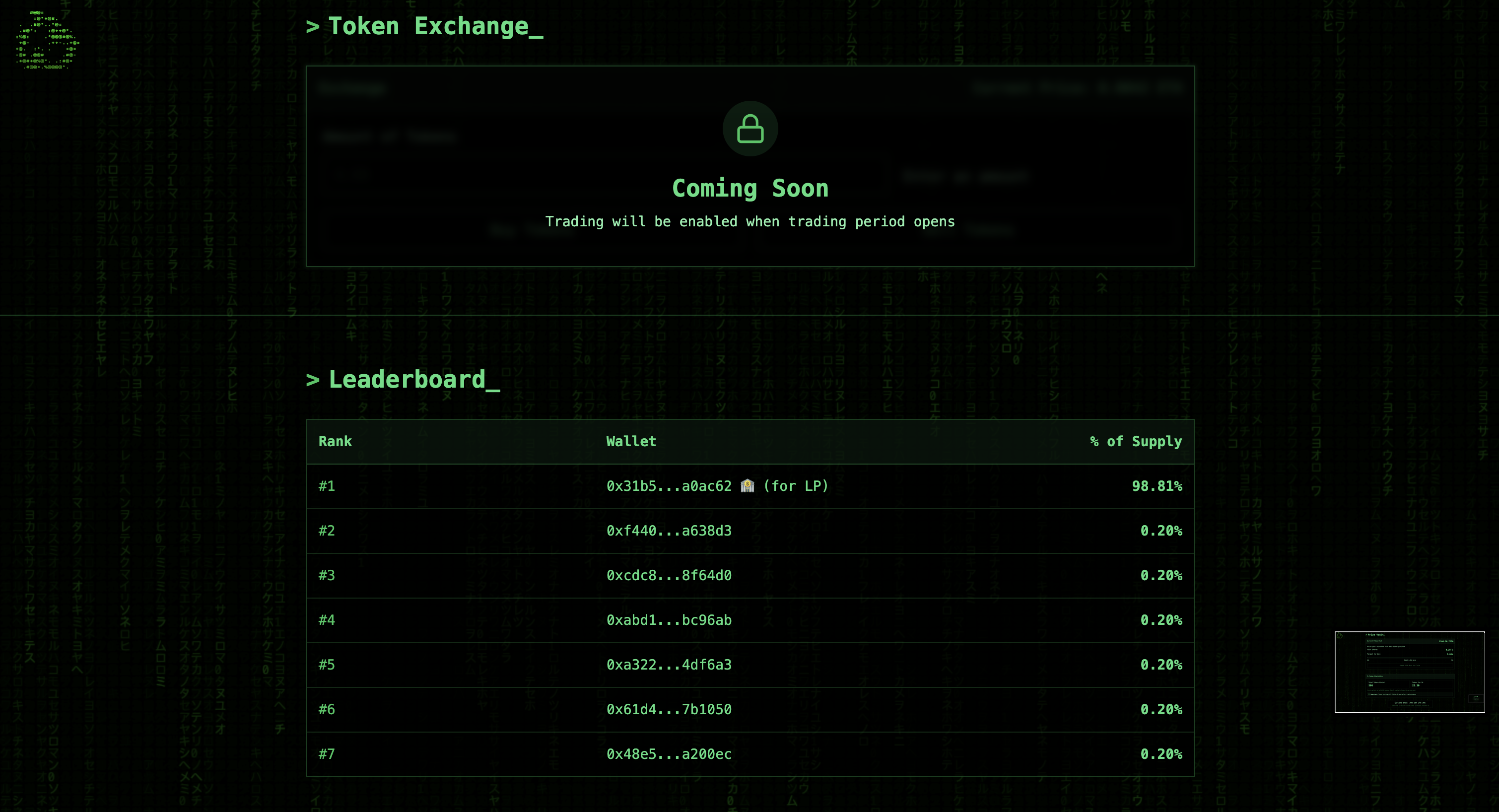The image size is (1499, 812).
Task: Select rank #3 cell
Action: (x=327, y=576)
